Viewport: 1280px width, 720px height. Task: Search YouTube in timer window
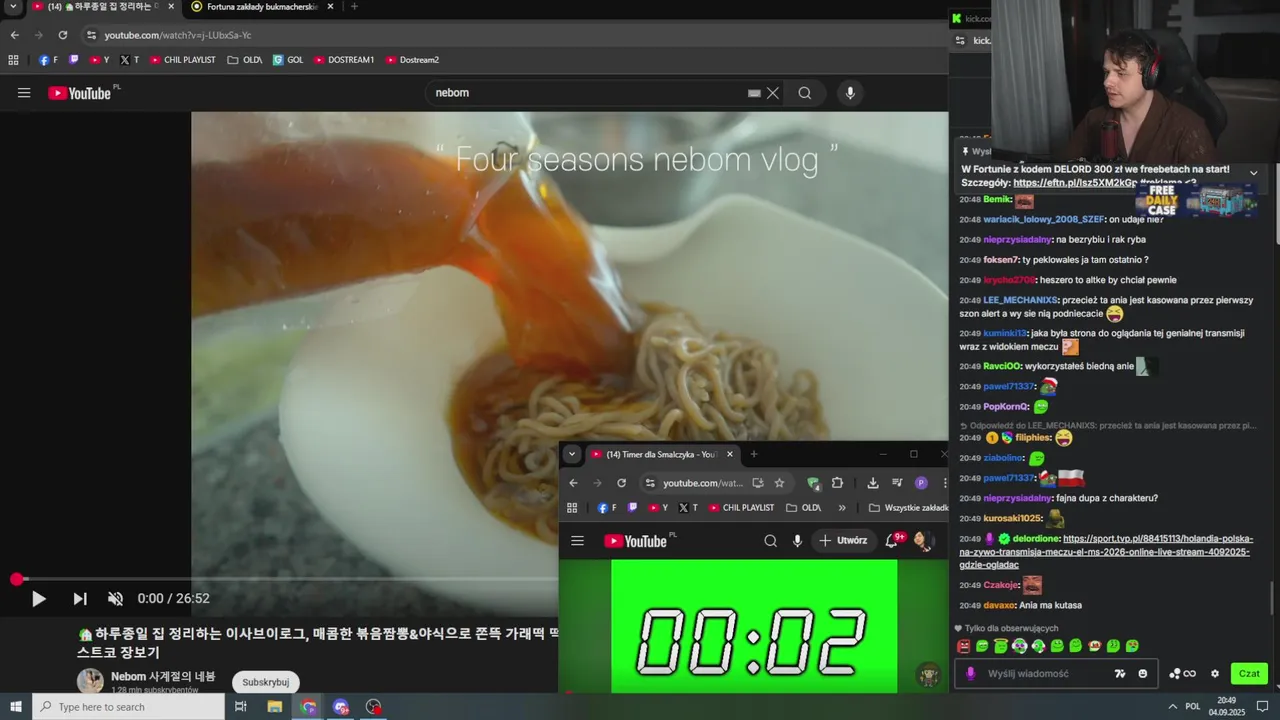[770, 541]
